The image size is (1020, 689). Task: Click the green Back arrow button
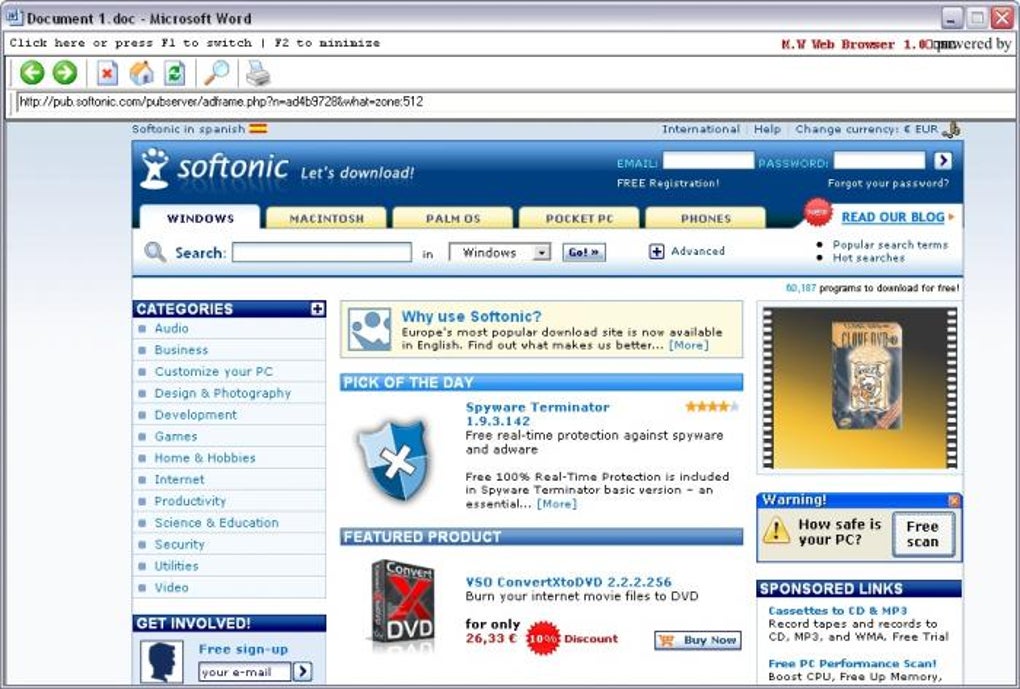click(x=32, y=73)
